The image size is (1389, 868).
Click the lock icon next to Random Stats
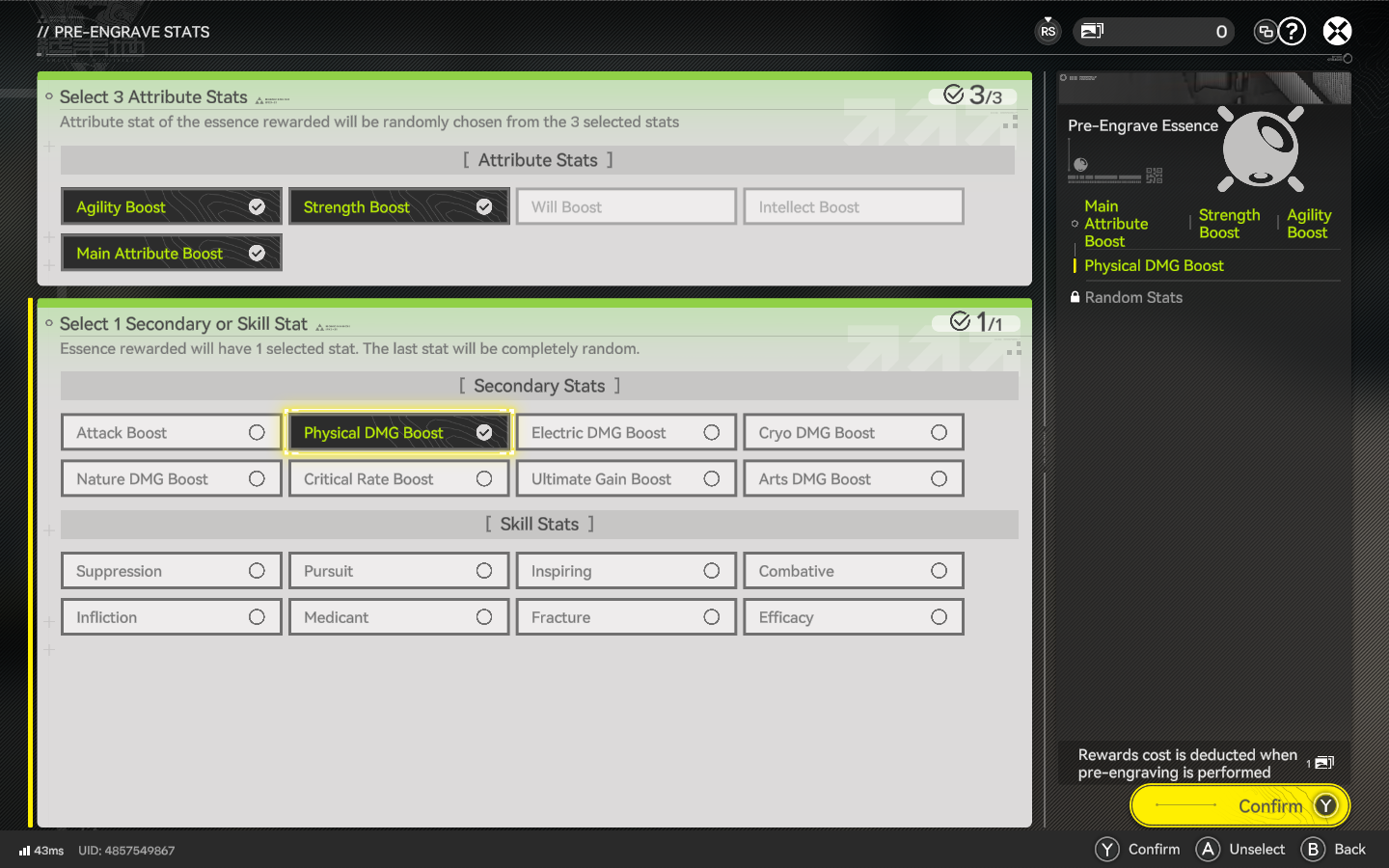pos(1075,297)
